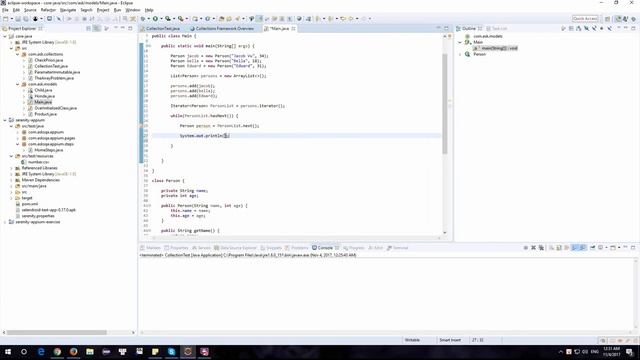The width and height of the screenshot is (640, 360).
Task: Click Collapse All in Project Explorer
Action: (89, 29)
